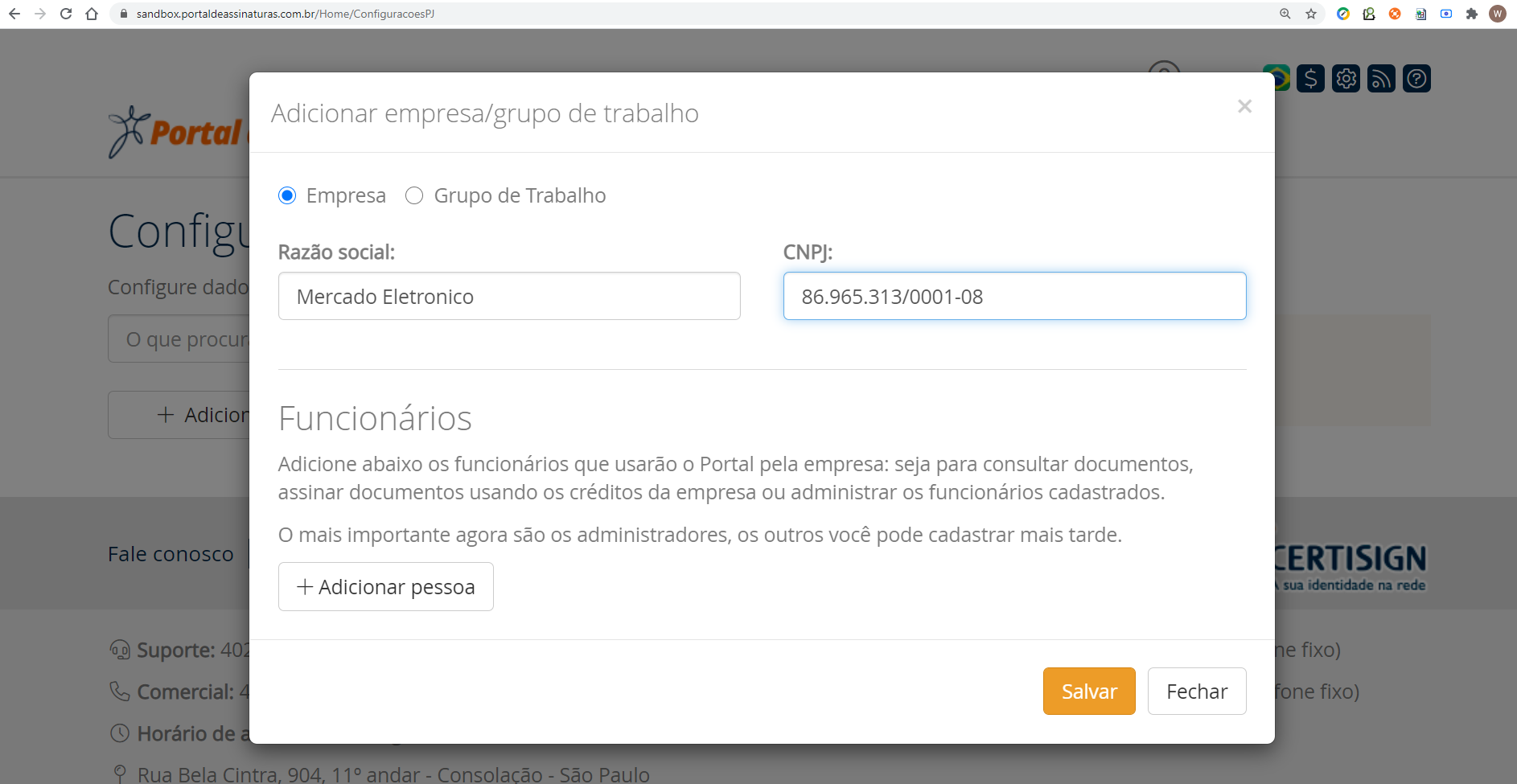This screenshot has width=1517, height=784.
Task: Go to the browser home page icon
Action: [92, 14]
